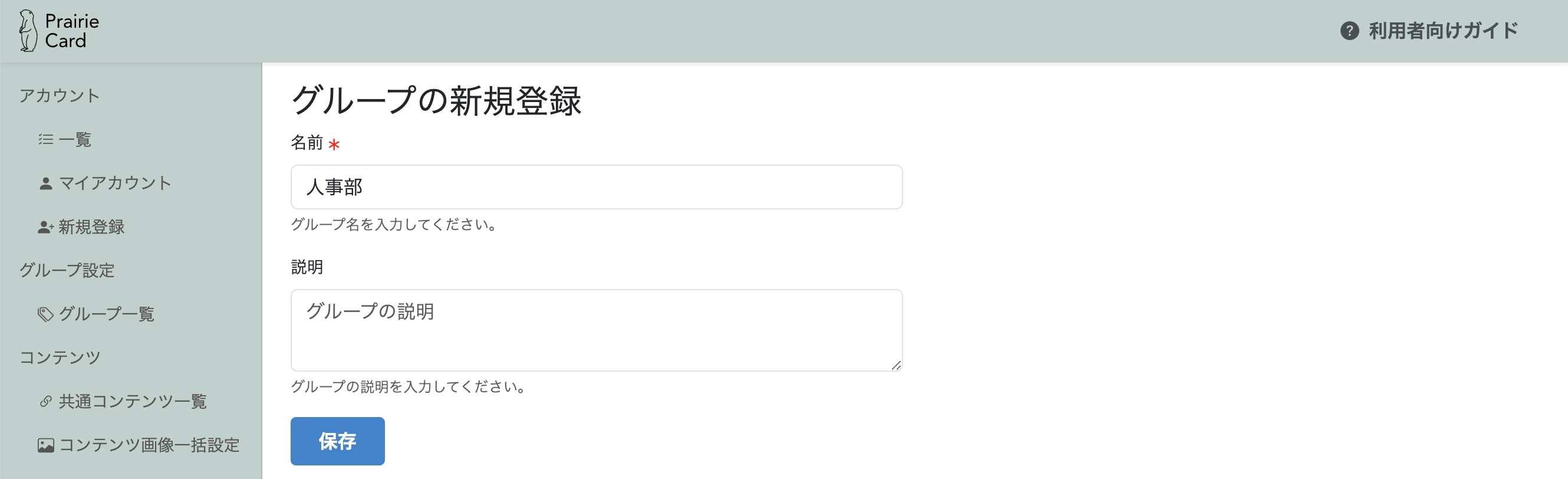Click the Prairie Card prairie dog logo

[27, 31]
